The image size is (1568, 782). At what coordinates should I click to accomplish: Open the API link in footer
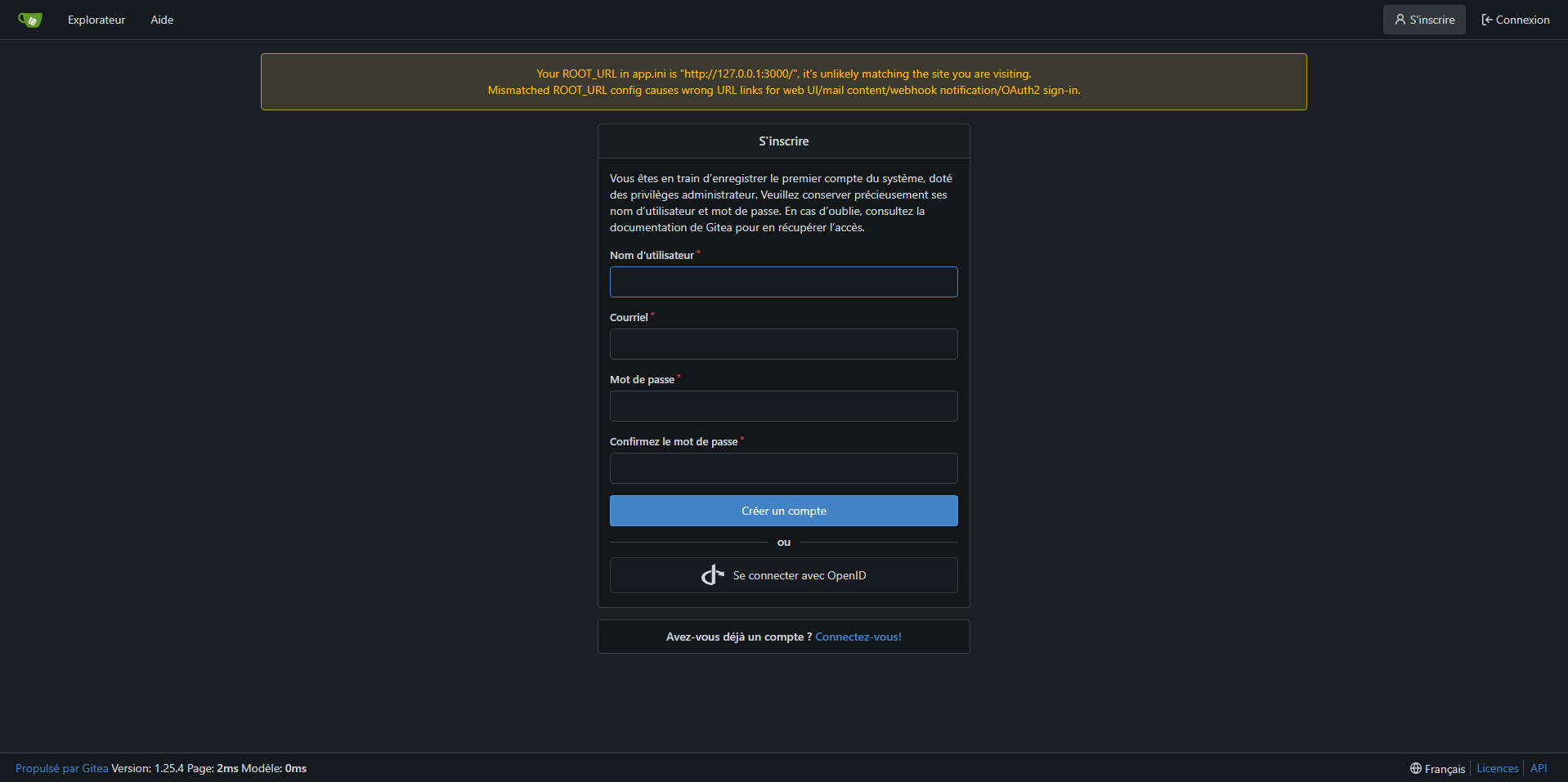tap(1538, 768)
